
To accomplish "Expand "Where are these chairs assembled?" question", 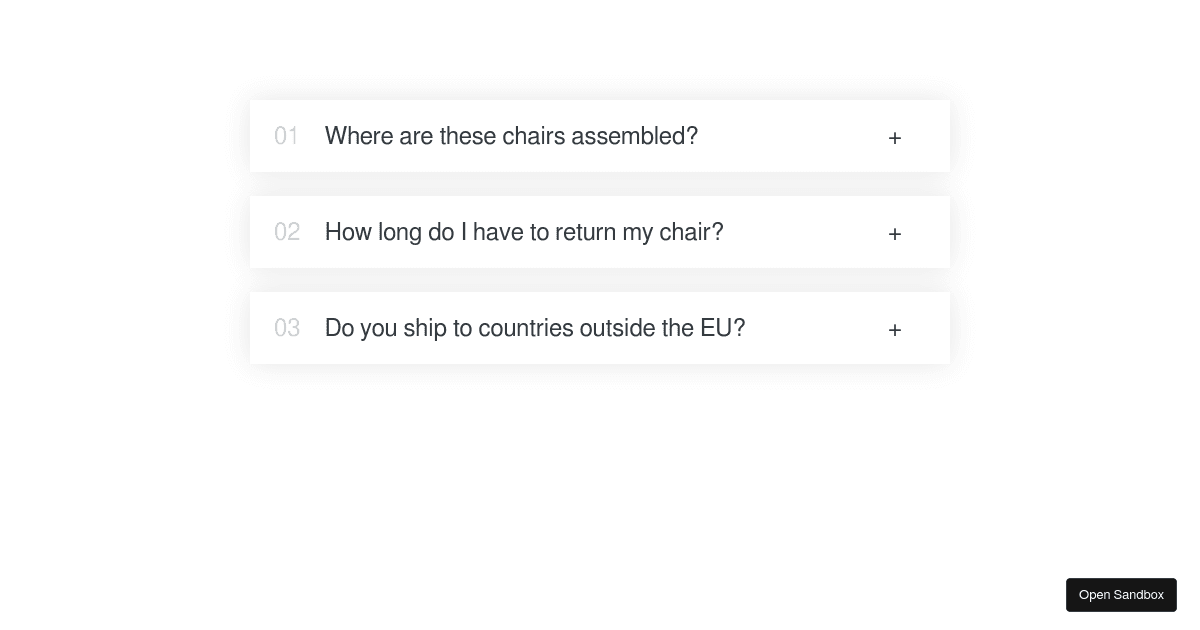I will pos(511,136).
